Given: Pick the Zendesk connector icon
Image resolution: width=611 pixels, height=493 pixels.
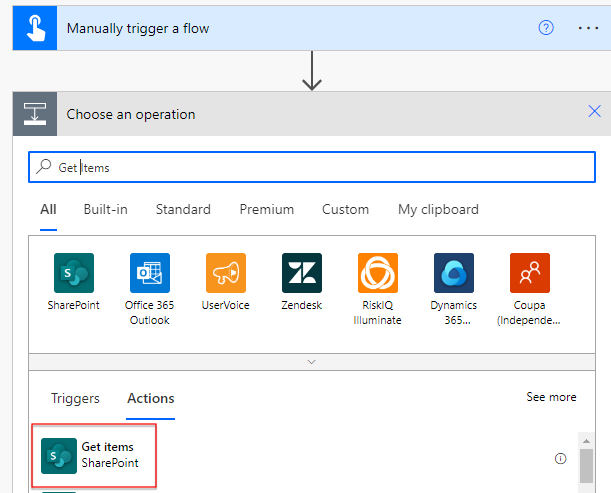Looking at the screenshot, I should click(302, 273).
